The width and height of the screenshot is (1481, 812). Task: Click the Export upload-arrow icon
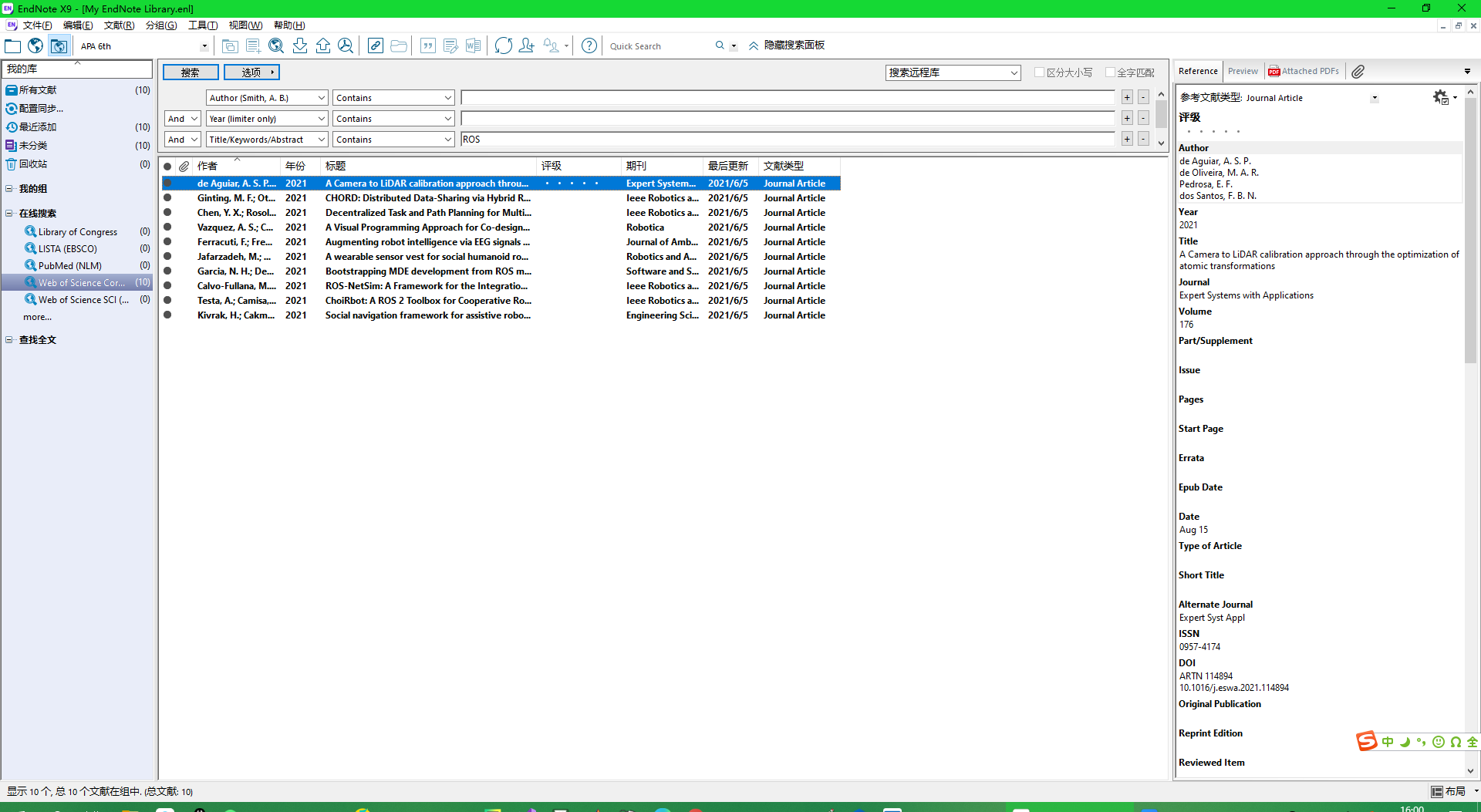pyautogui.click(x=323, y=46)
